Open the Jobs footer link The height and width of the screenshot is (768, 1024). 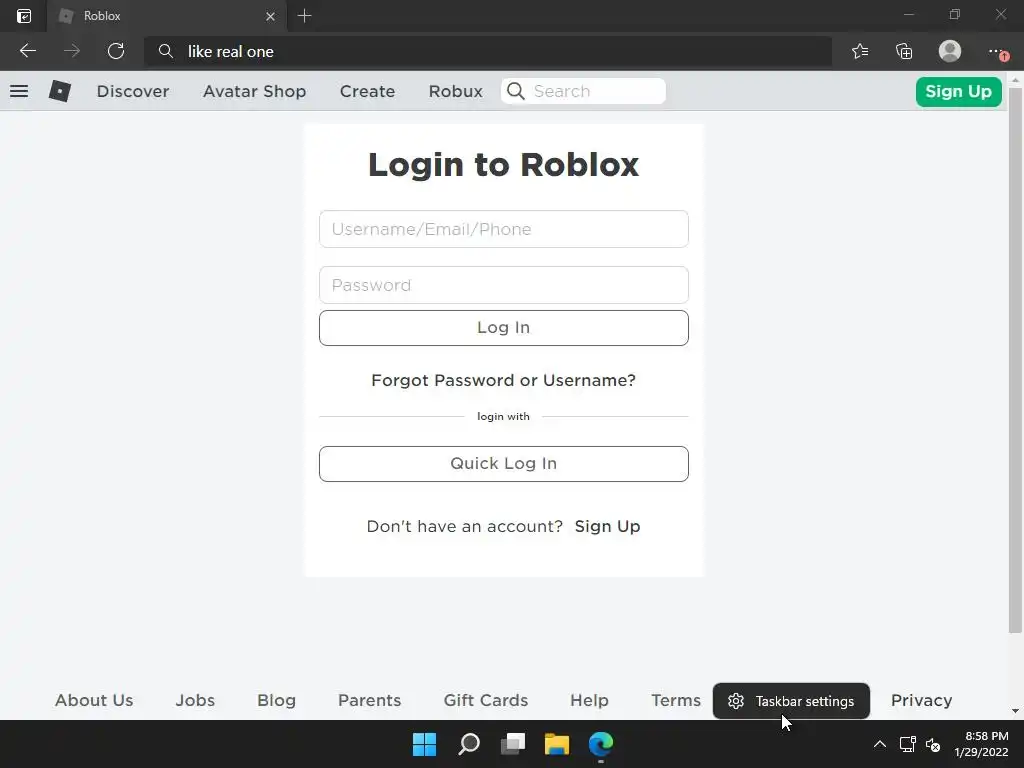pyautogui.click(x=195, y=700)
